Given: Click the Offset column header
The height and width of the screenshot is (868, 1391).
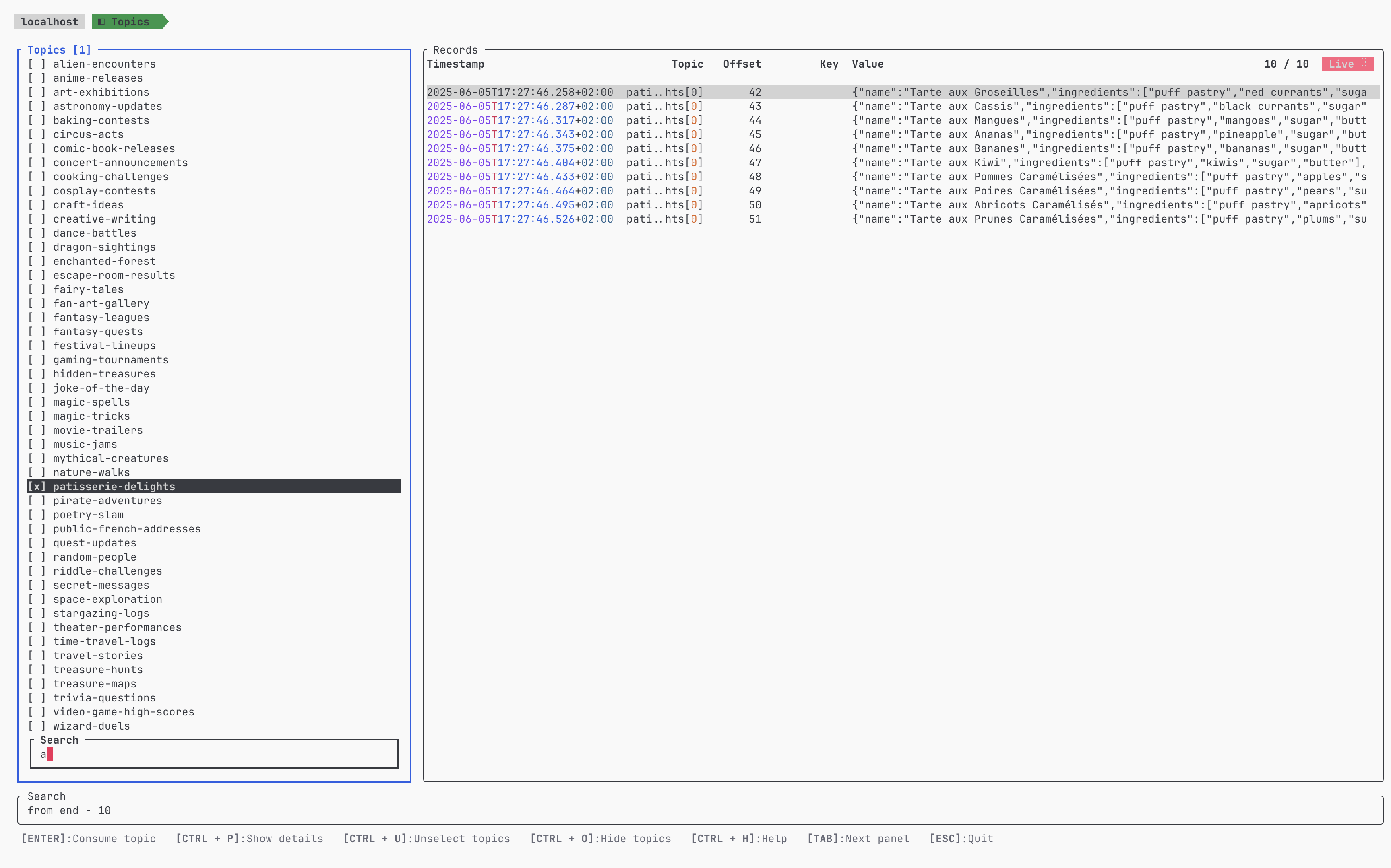Looking at the screenshot, I should point(742,64).
